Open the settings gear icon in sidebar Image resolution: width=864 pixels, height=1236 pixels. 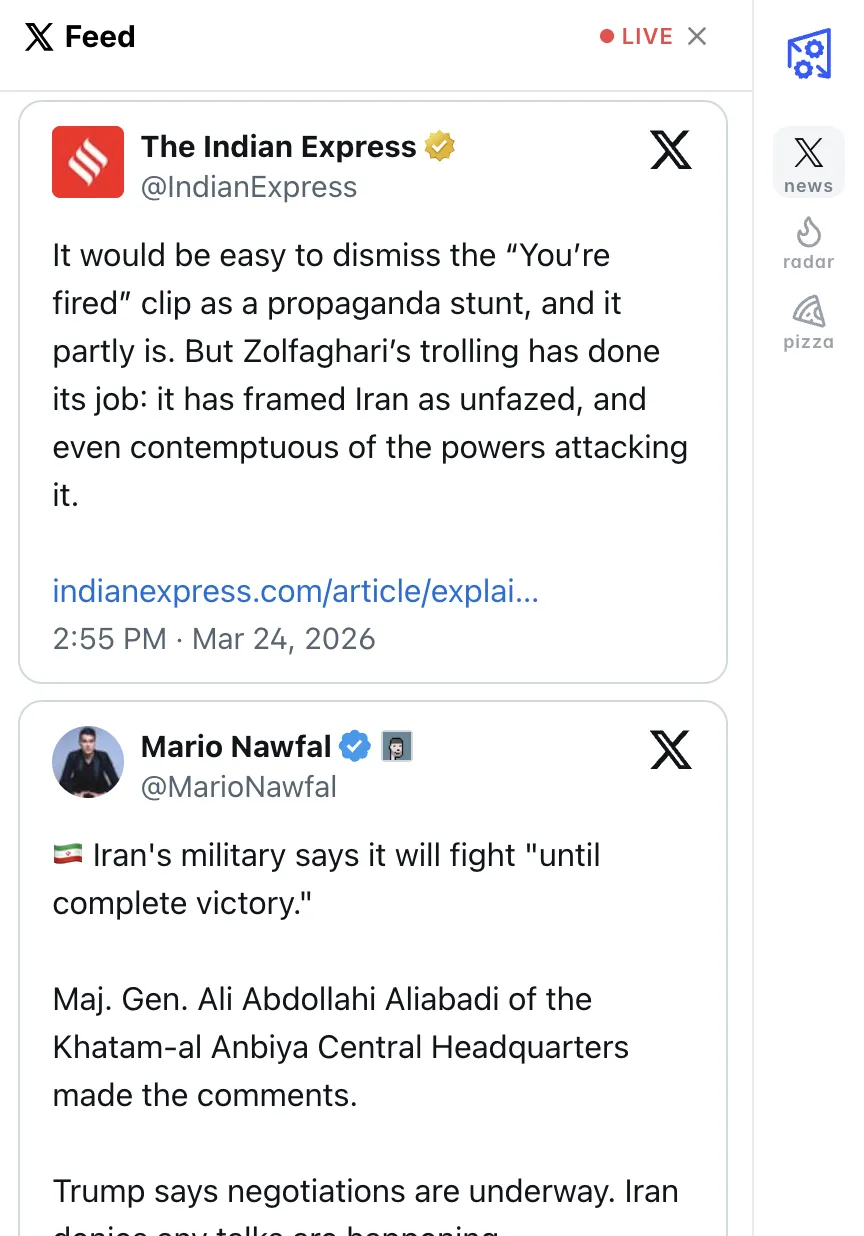pos(808,53)
